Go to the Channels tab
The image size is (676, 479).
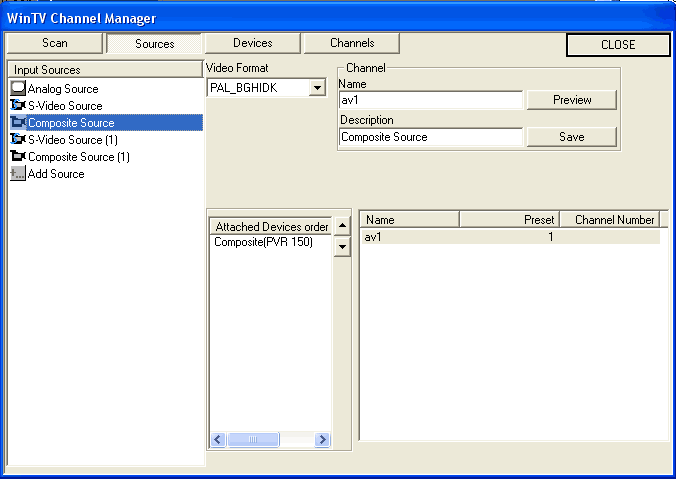pos(352,43)
